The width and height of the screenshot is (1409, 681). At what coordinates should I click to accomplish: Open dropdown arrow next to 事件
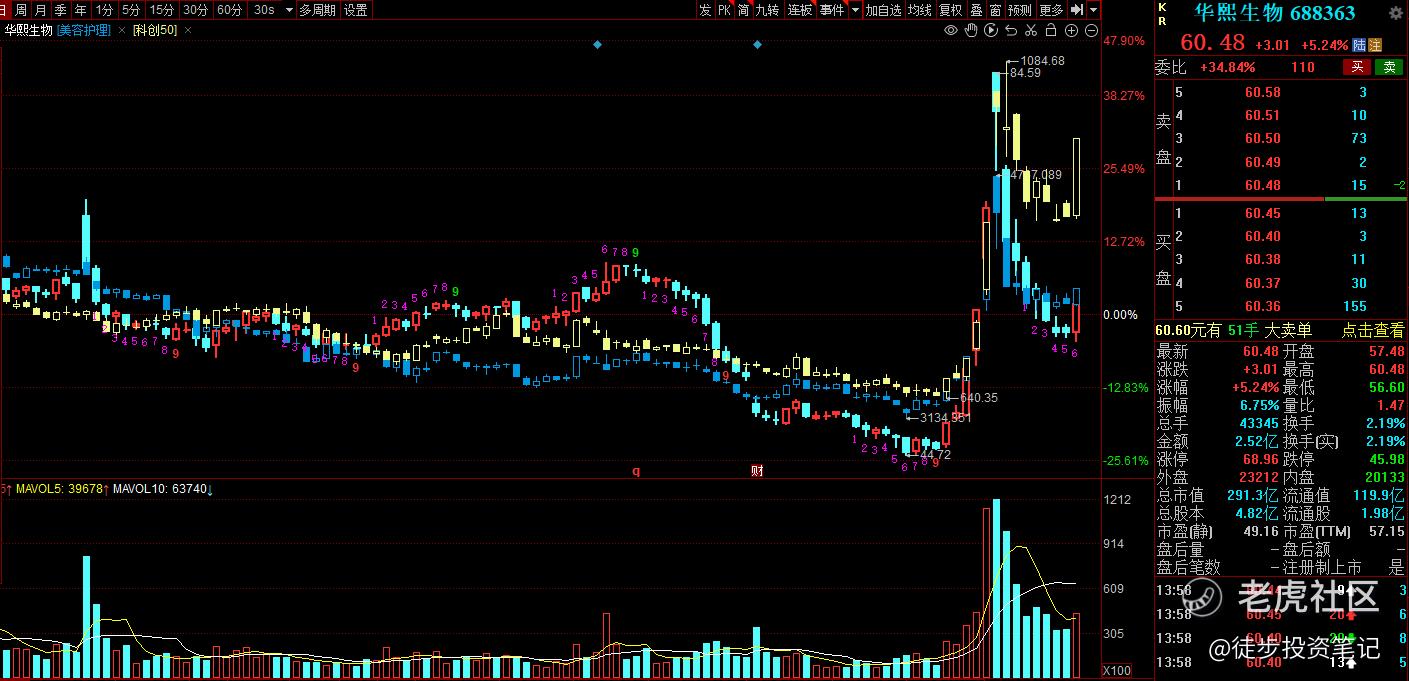click(855, 10)
